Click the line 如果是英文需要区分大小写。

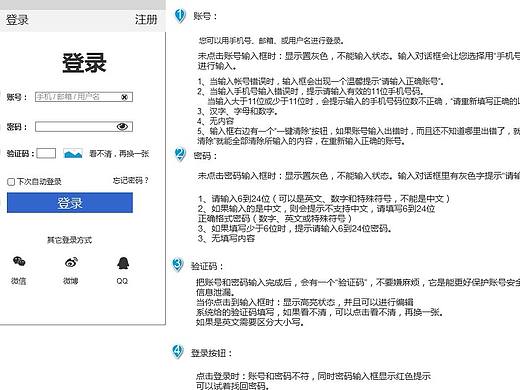250,322
